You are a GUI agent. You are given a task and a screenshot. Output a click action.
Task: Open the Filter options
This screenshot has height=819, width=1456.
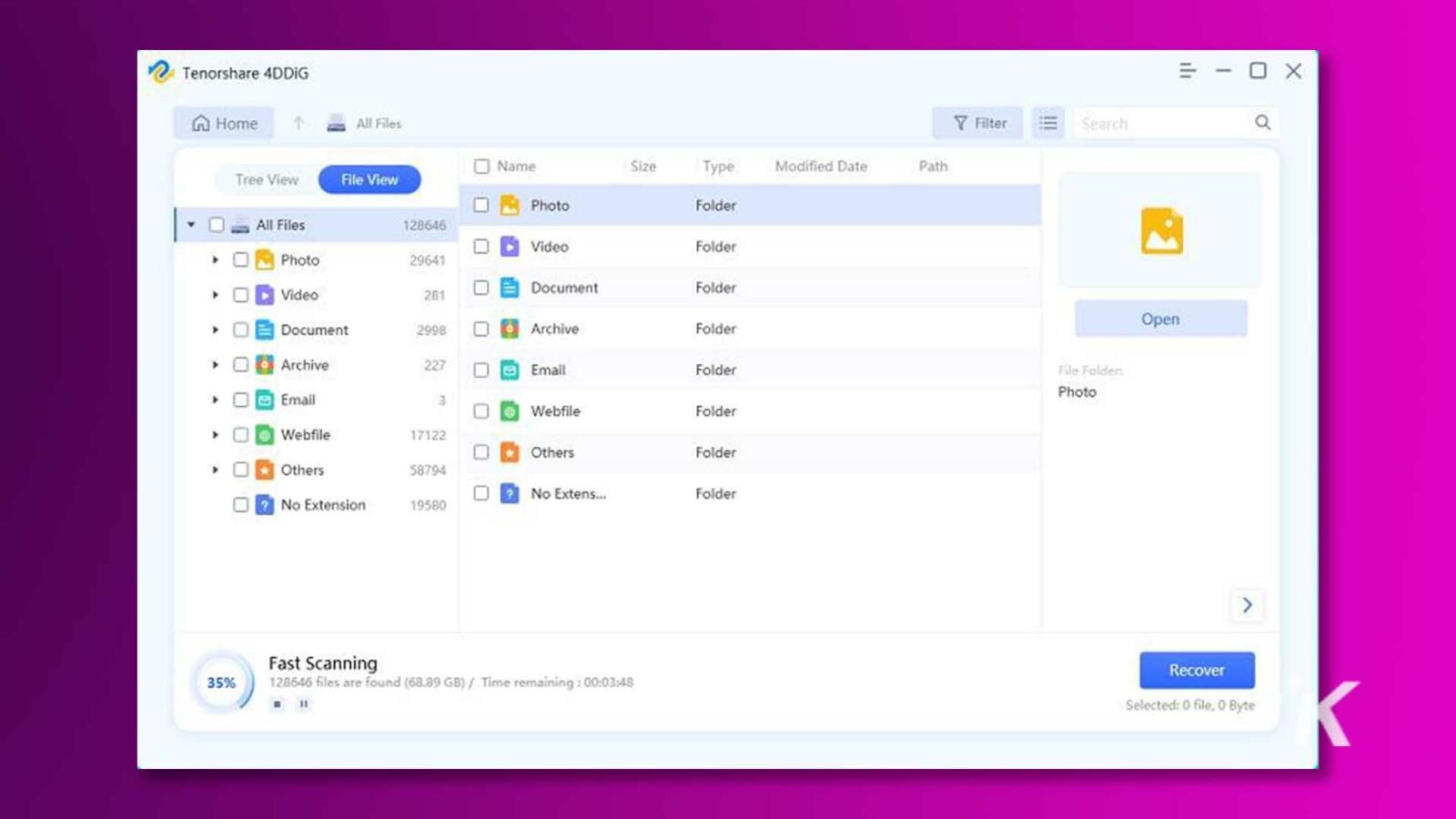pos(978,123)
